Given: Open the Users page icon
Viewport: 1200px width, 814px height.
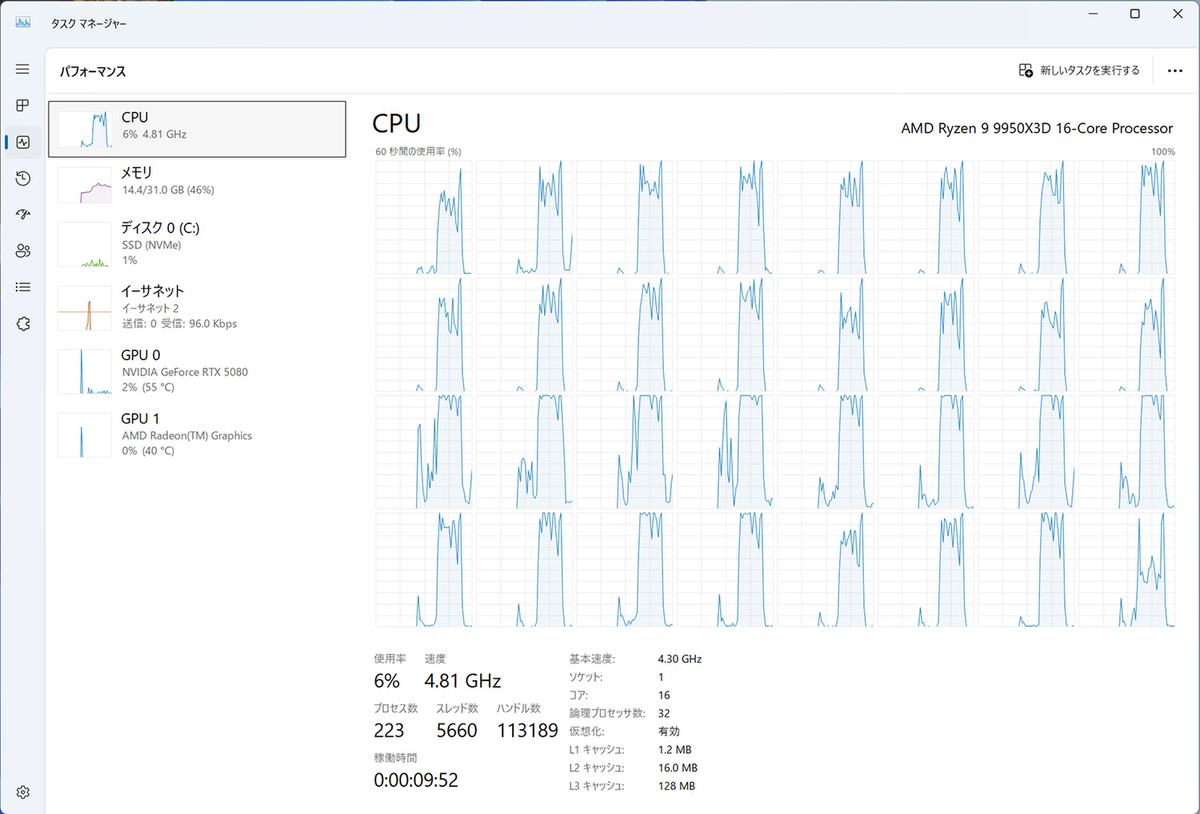Looking at the screenshot, I should 23,251.
